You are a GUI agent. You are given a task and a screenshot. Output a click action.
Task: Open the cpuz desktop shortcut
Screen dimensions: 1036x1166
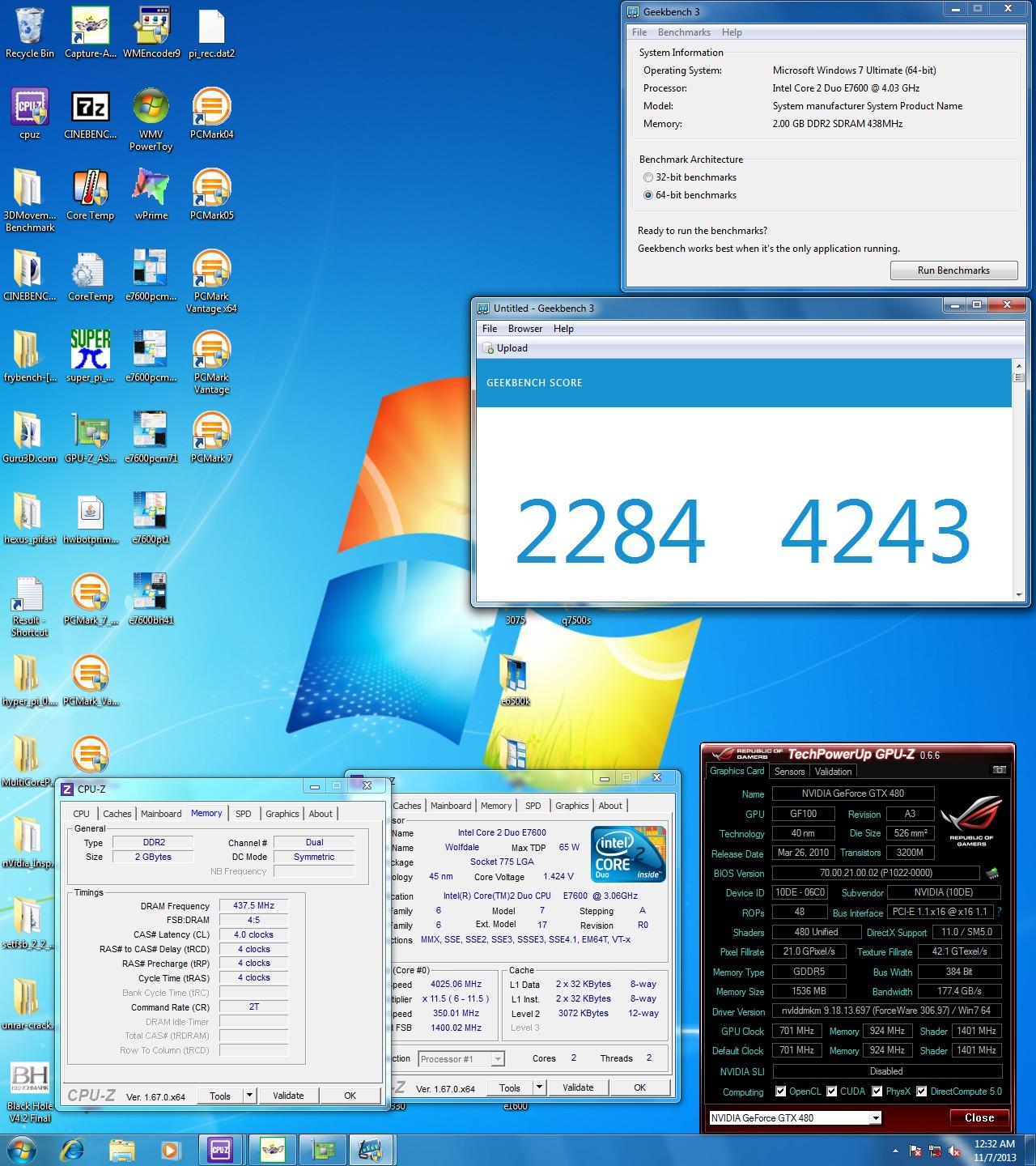[30, 113]
